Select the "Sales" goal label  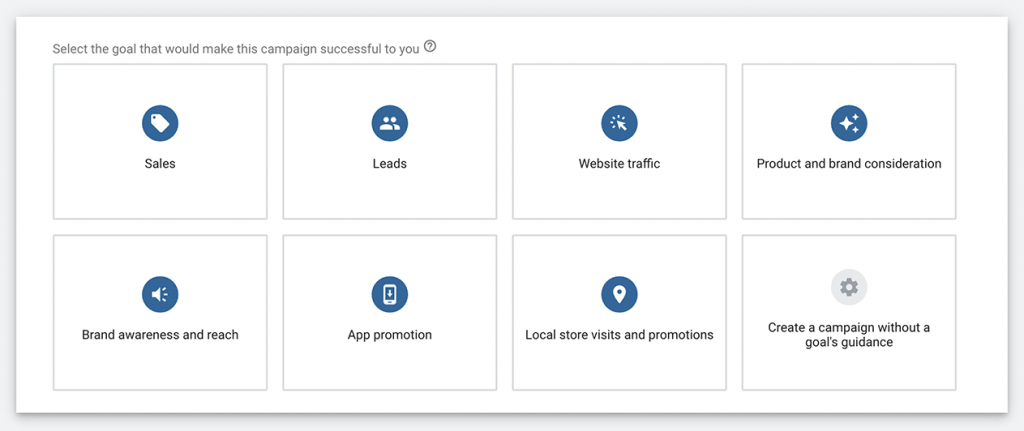(160, 164)
